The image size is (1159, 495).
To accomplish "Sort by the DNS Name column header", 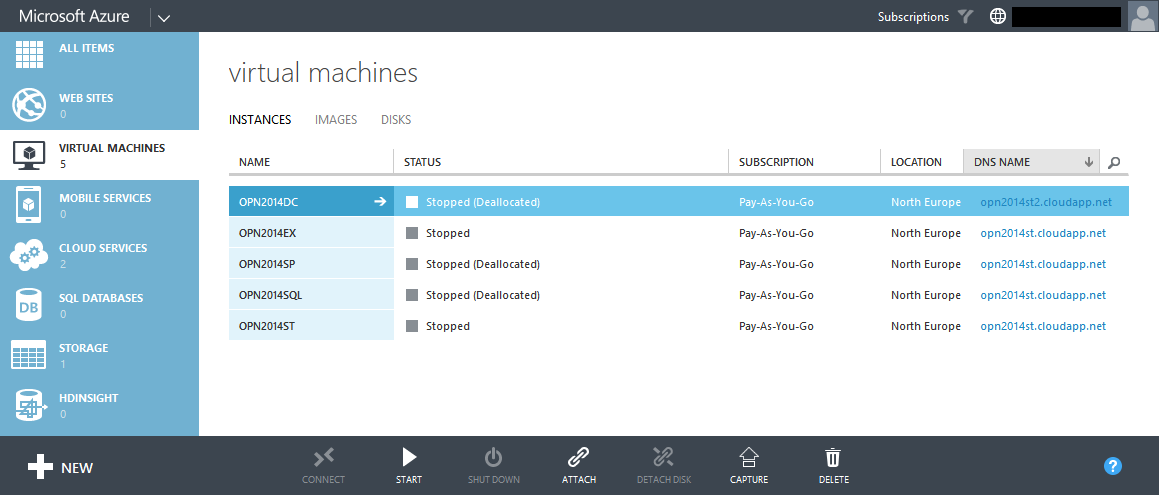I will click(x=1032, y=162).
